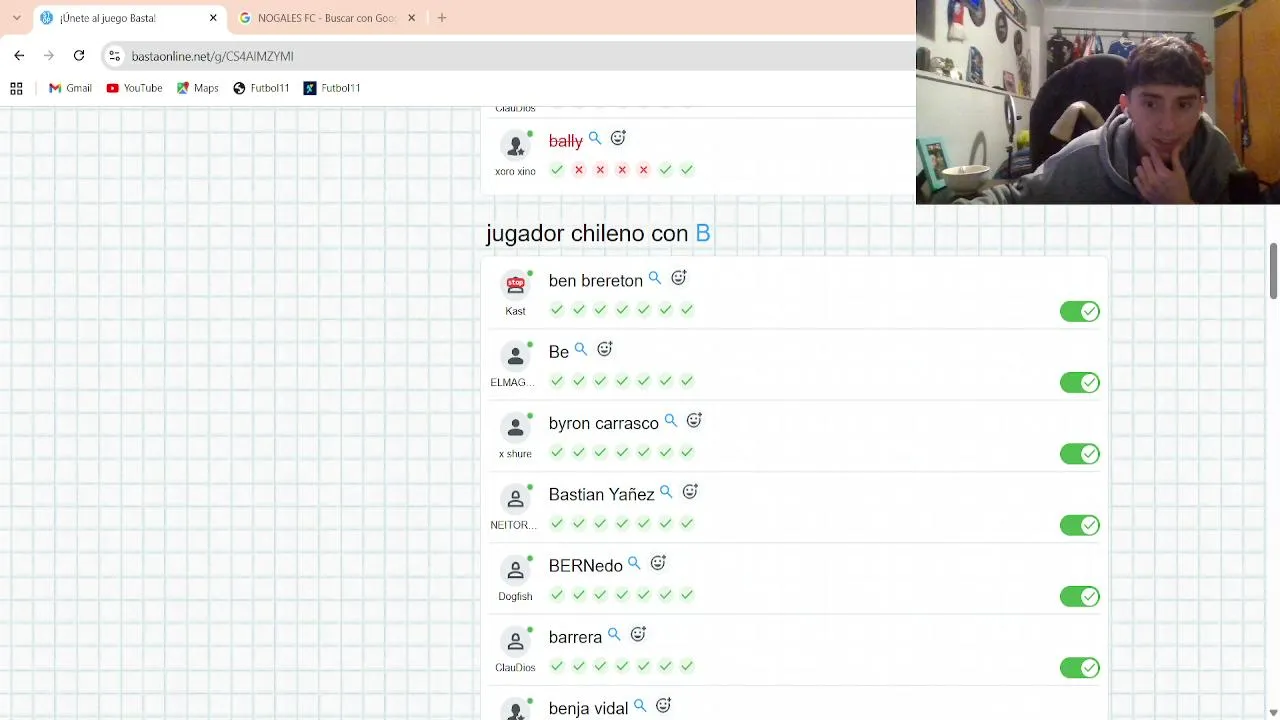Screen dimensions: 1280x720
Task: Search the struck-out answer 'bally' with magnifier
Action: coord(595,138)
